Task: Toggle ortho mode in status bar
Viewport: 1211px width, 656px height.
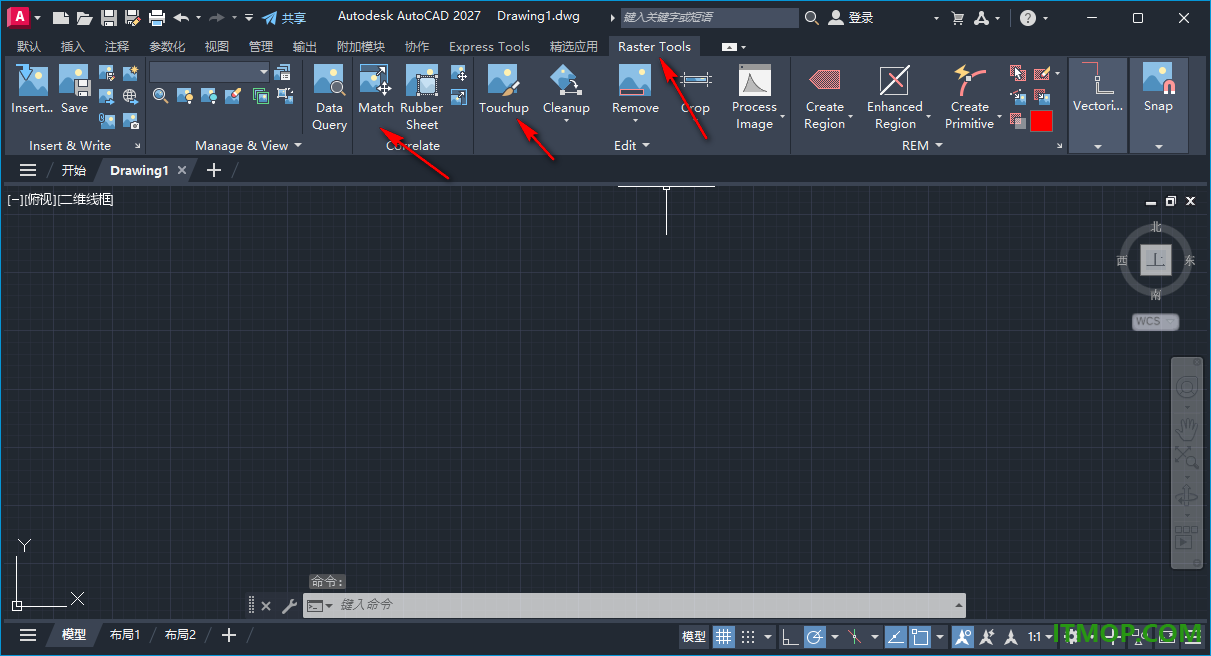Action: coord(790,636)
